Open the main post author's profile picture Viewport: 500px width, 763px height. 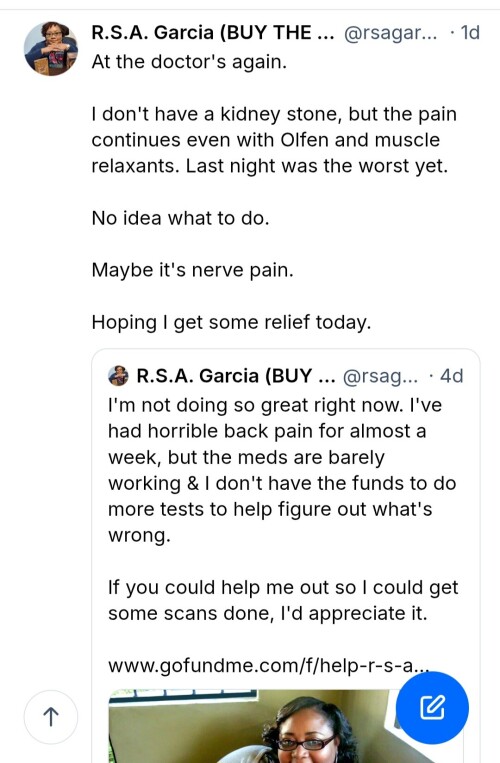51,48
